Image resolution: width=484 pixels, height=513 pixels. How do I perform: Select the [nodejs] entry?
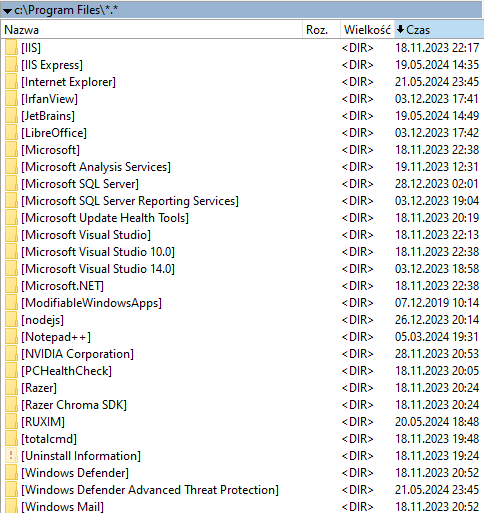[x=42, y=320]
